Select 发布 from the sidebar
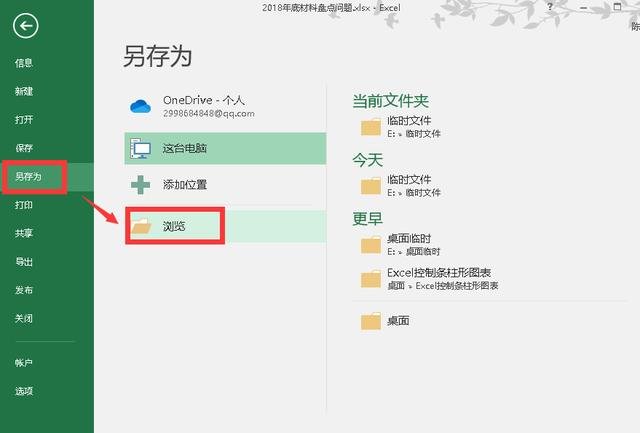 tap(24, 290)
